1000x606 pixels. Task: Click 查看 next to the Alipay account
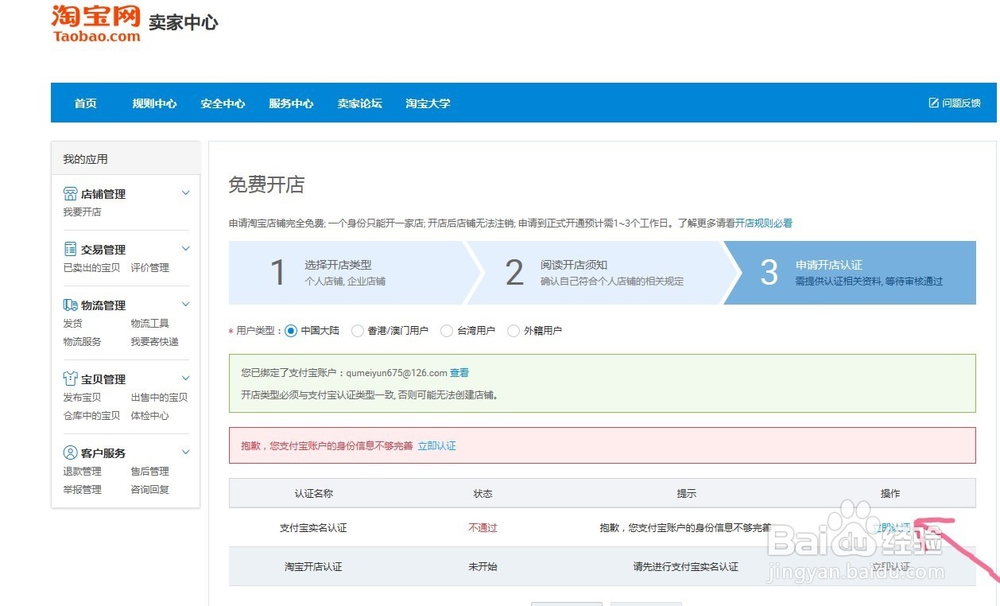point(460,370)
